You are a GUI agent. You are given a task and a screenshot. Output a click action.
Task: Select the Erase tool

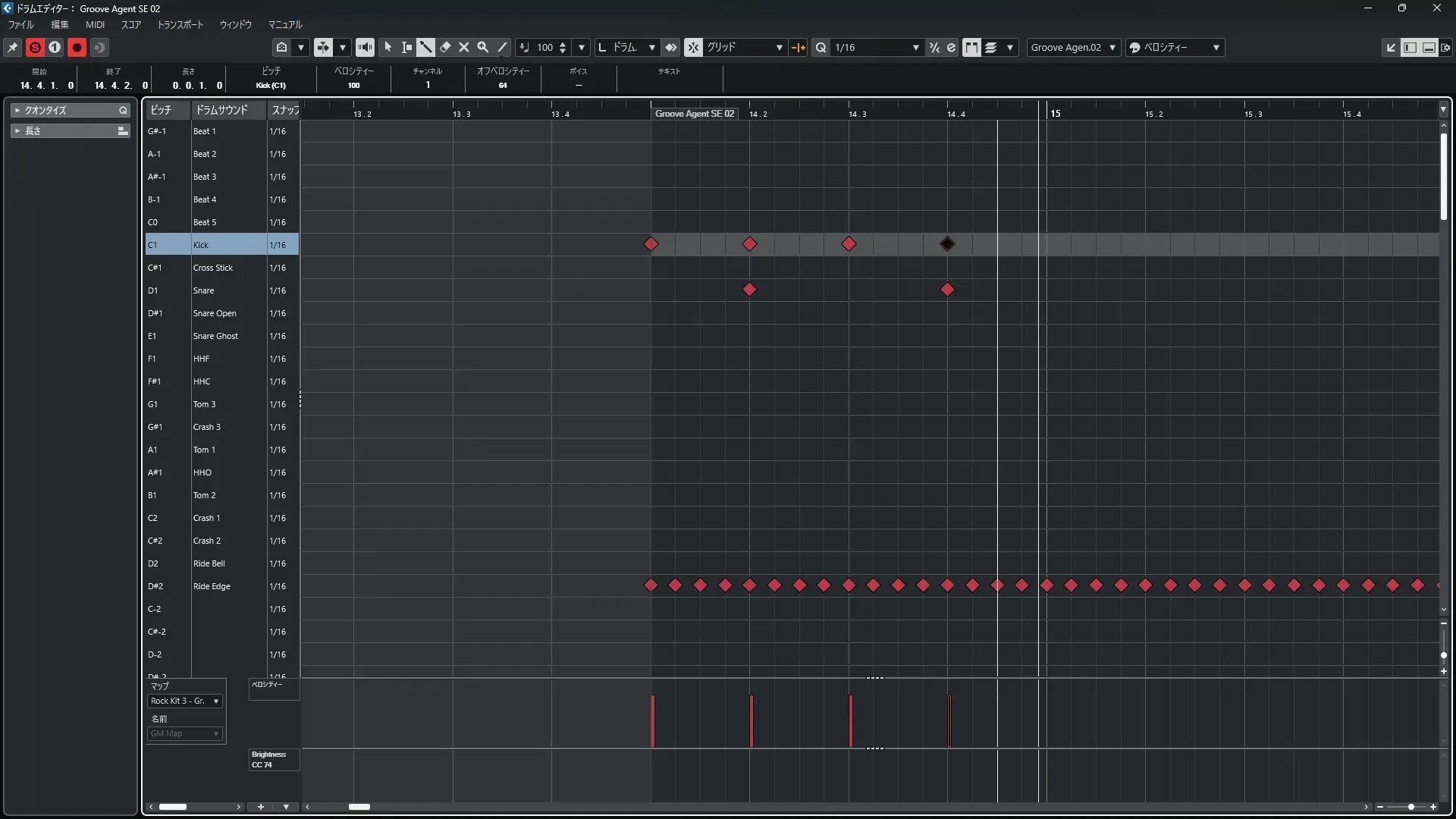tap(445, 47)
